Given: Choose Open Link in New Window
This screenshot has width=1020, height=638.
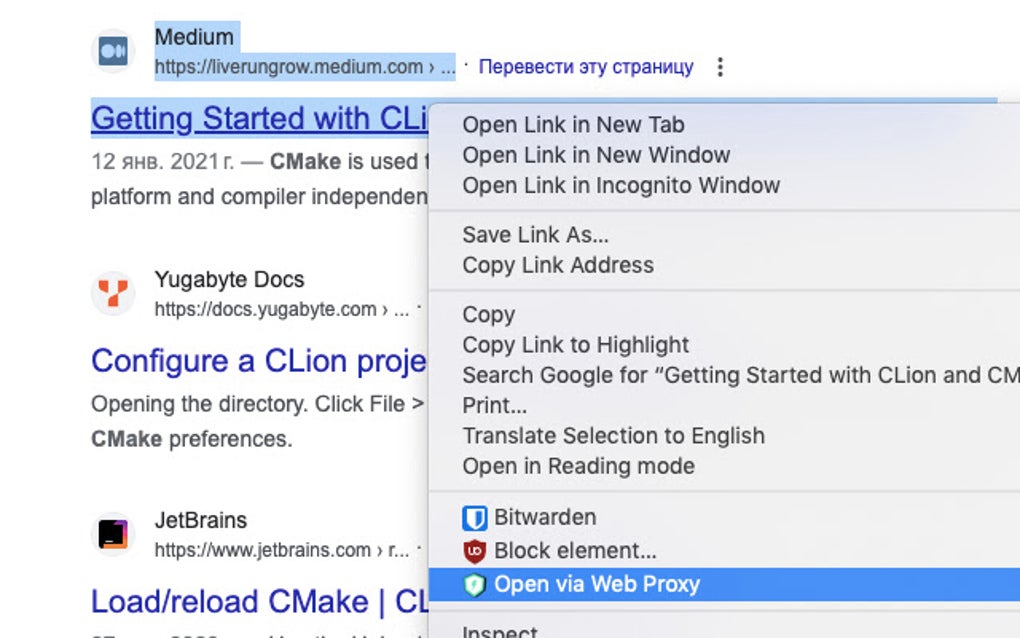Looking at the screenshot, I should [596, 155].
